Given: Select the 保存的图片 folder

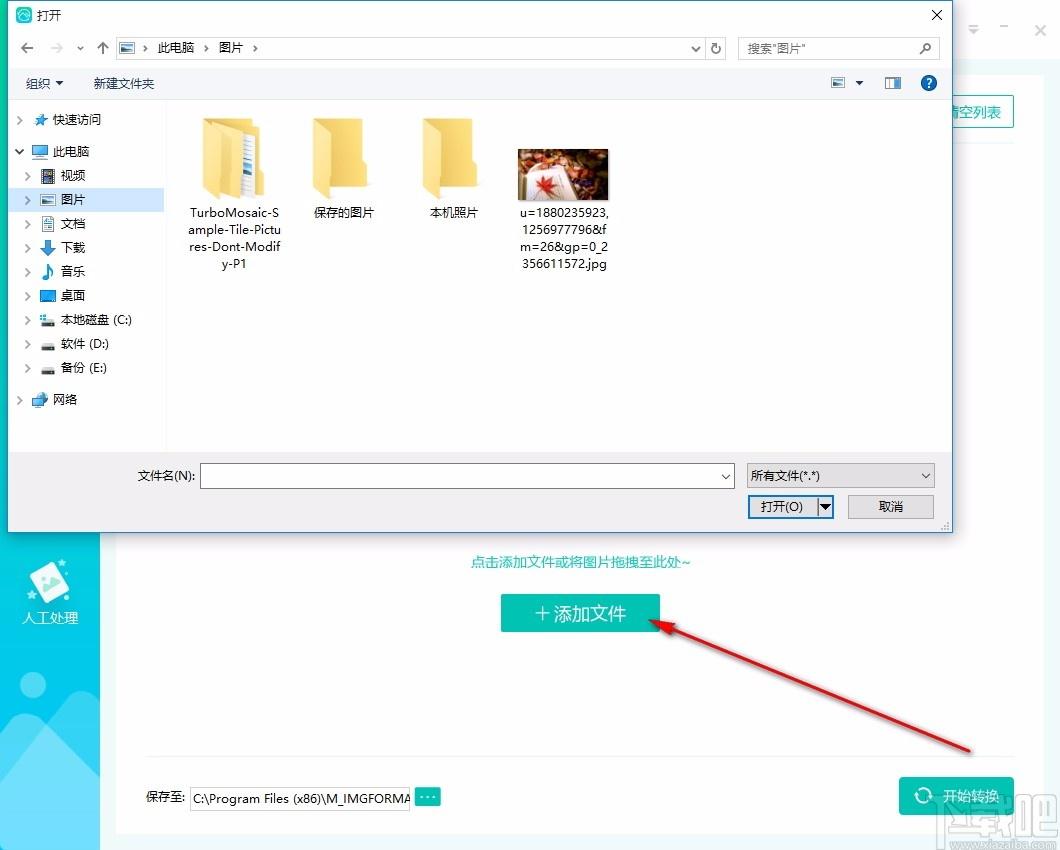Looking at the screenshot, I should click(343, 169).
